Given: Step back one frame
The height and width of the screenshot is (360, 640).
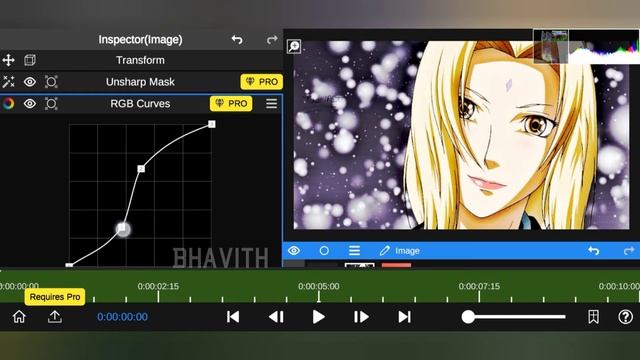Looking at the screenshot, I should point(276,317).
